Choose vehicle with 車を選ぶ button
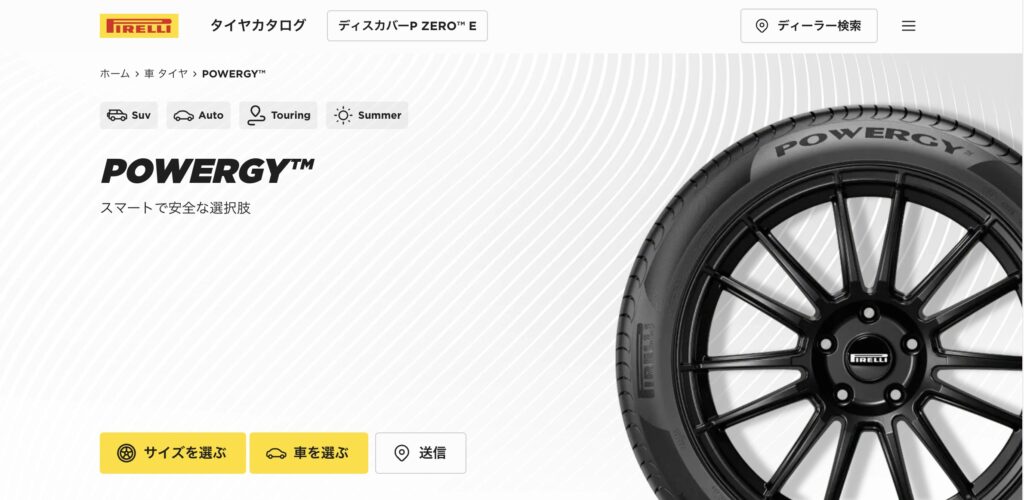Screen dimensions: 1024x500 [308, 453]
